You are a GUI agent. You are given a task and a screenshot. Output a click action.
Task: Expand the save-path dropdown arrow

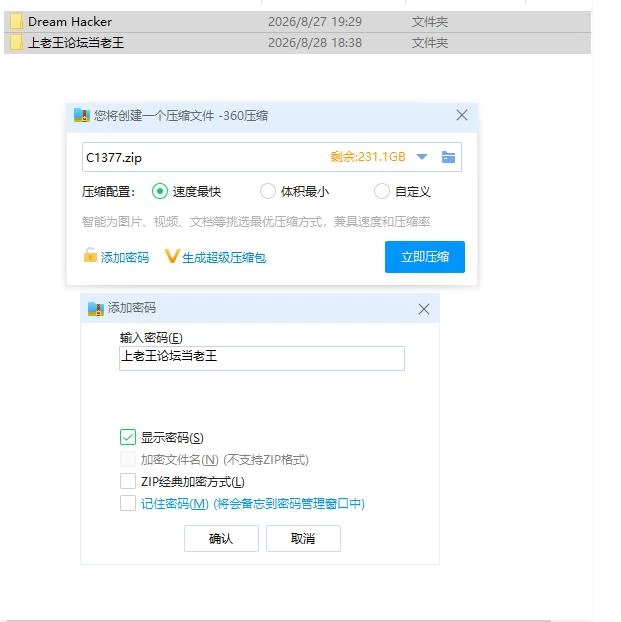pos(422,157)
